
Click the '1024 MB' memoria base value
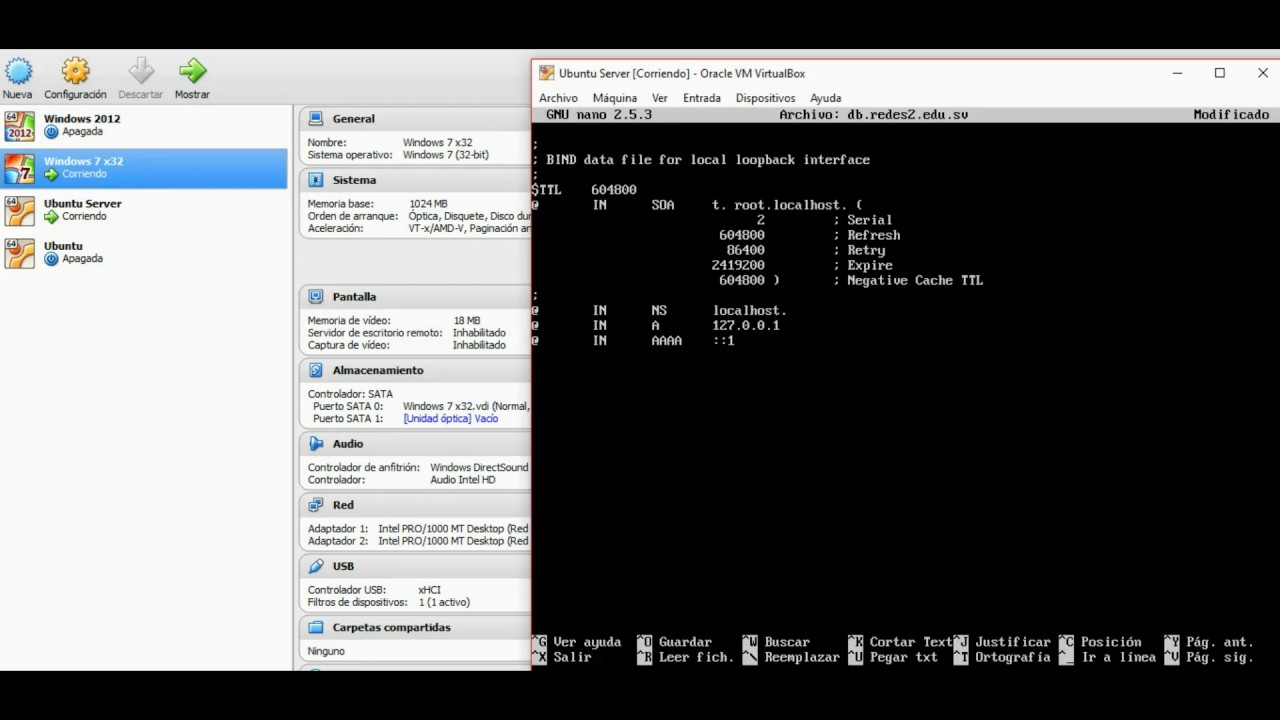pyautogui.click(x=428, y=204)
